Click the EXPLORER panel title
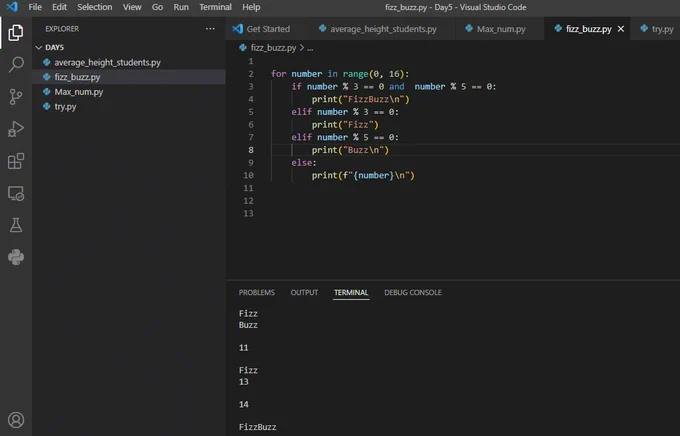This screenshot has width=680, height=436. point(62,29)
